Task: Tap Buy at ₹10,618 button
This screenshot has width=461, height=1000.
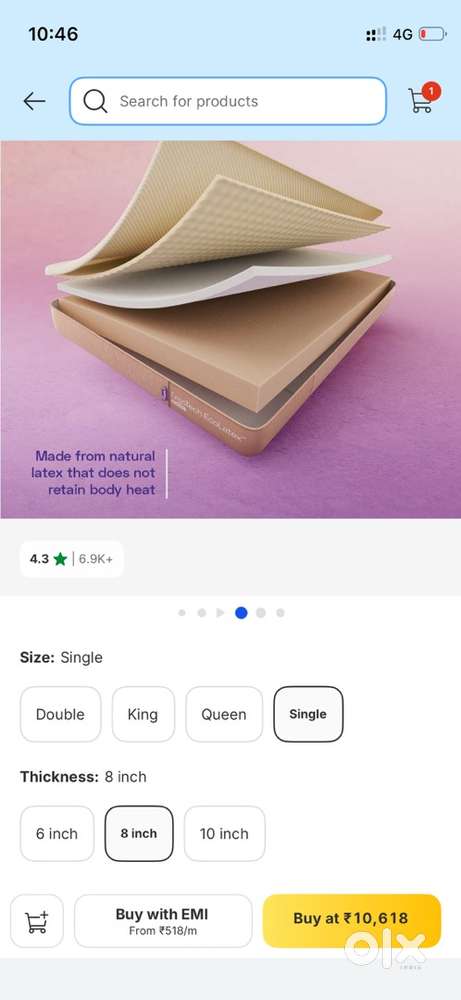Action: point(351,921)
